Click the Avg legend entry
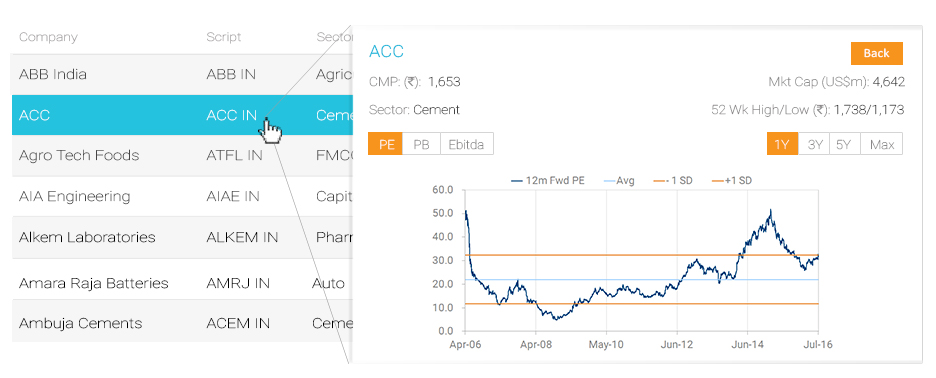The height and width of the screenshot is (378, 936). click(x=618, y=180)
